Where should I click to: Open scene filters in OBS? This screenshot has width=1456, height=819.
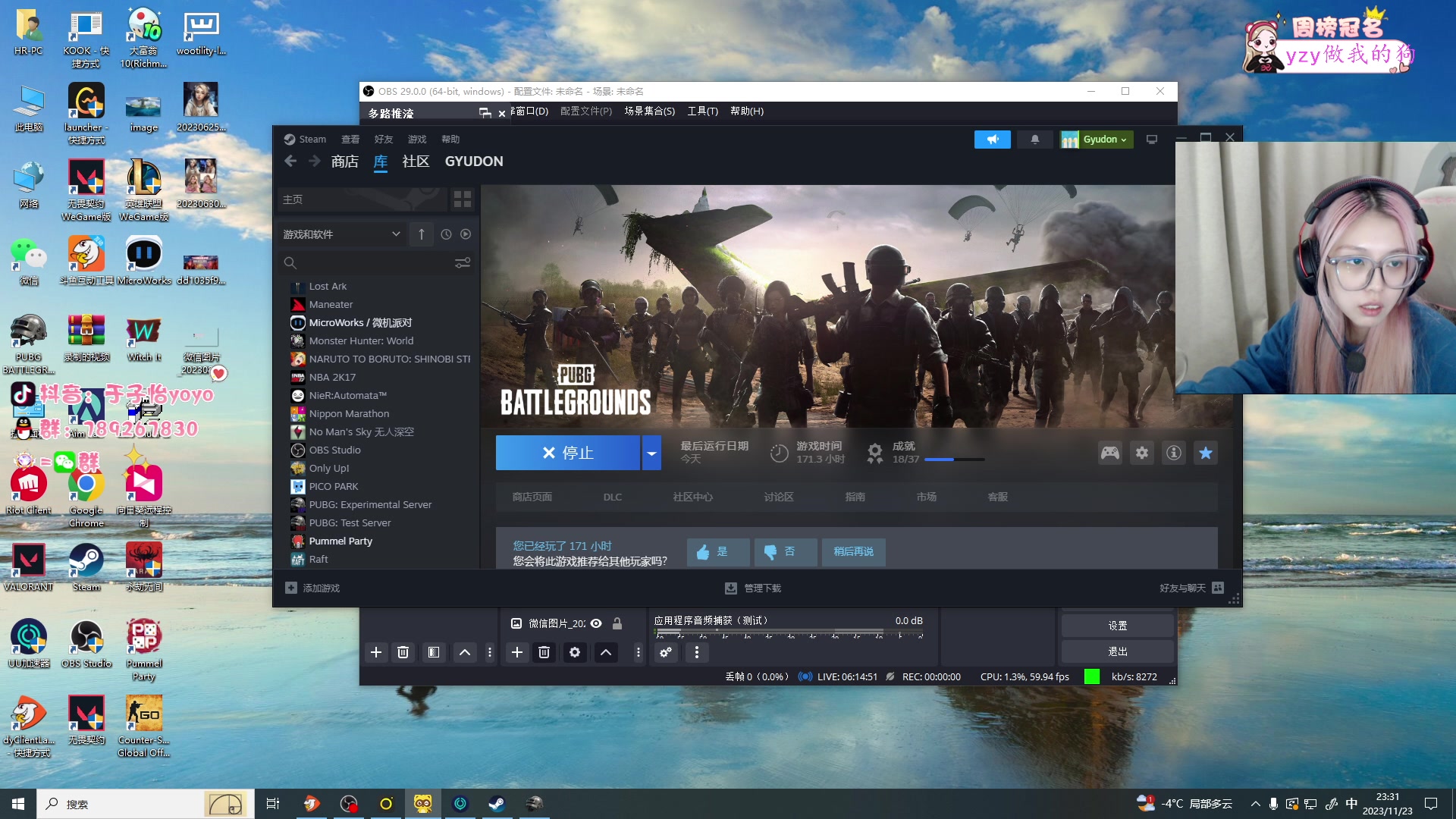pyautogui.click(x=434, y=652)
